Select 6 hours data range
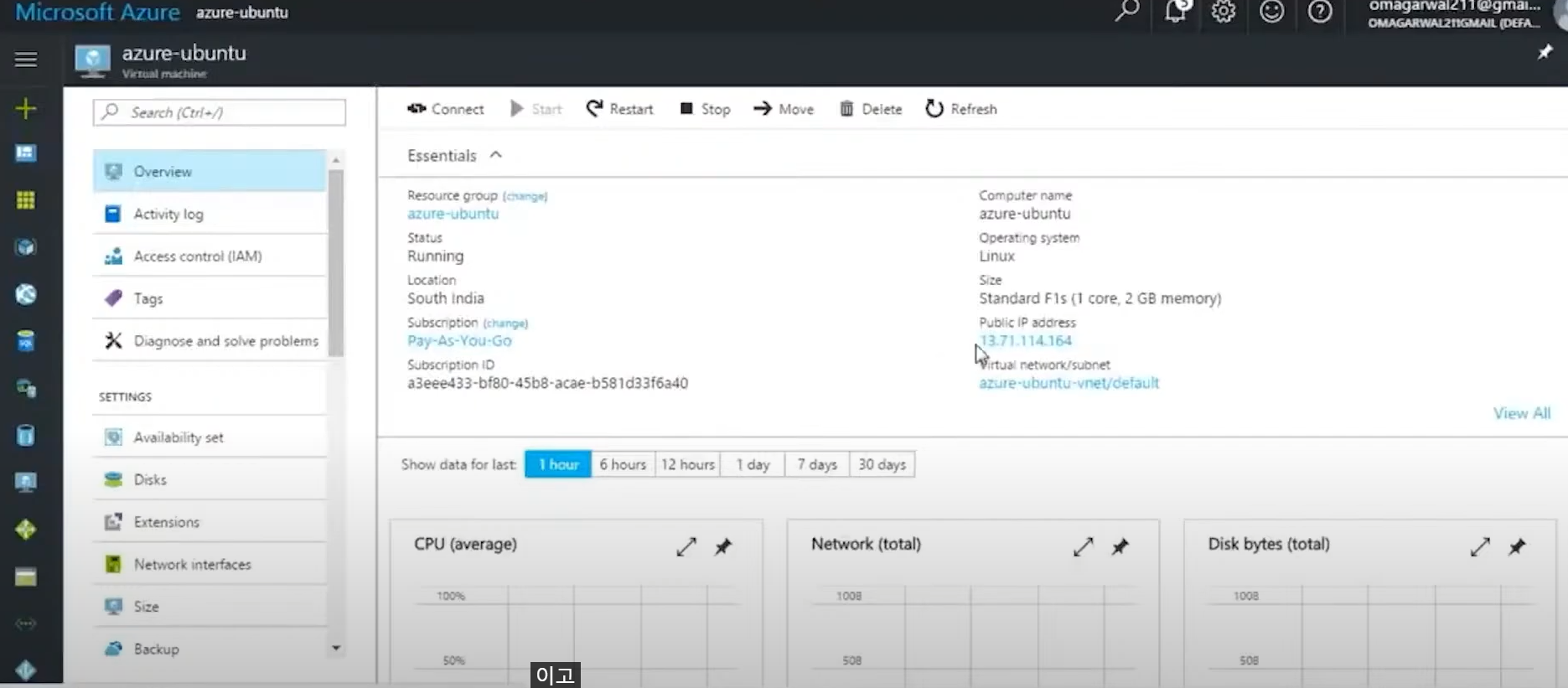 (623, 464)
